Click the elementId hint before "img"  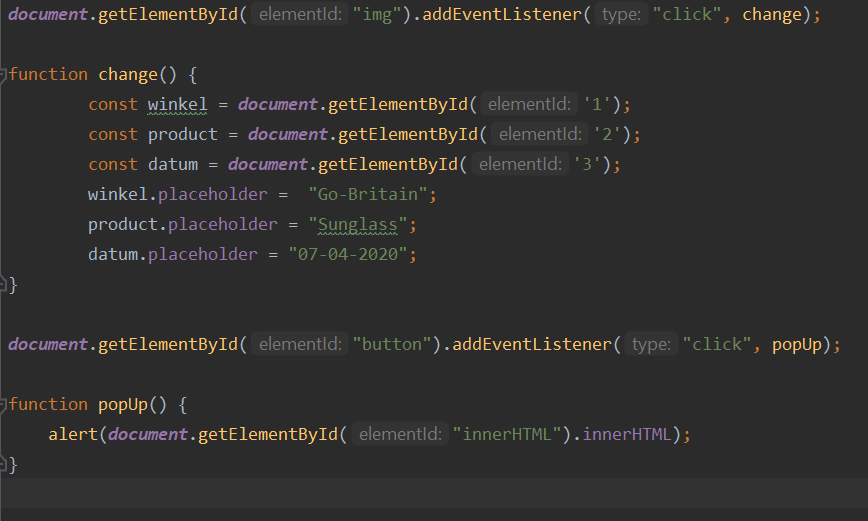[x=298, y=15]
